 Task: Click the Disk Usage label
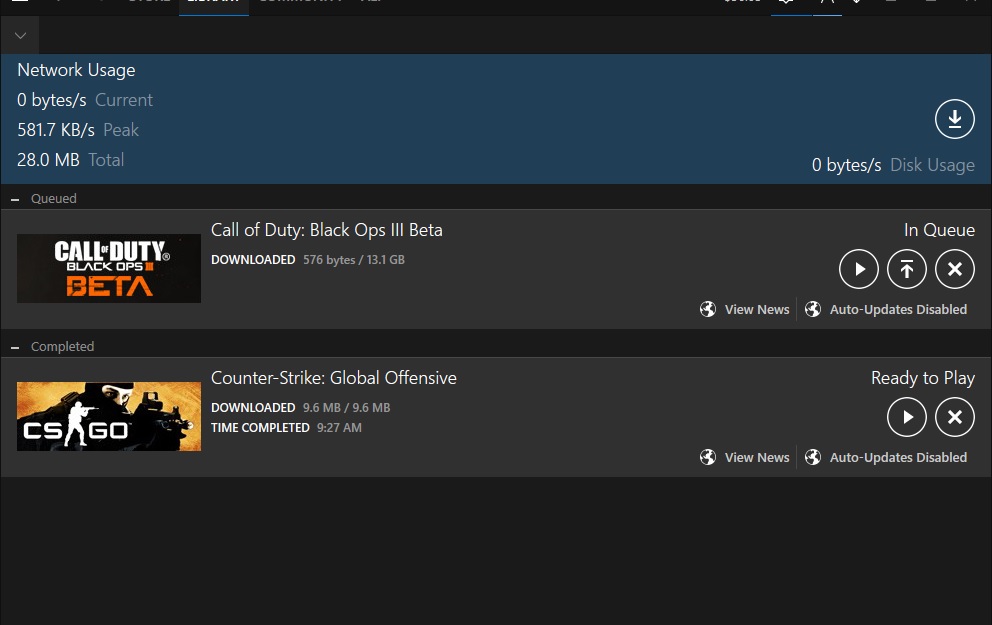pyautogui.click(x=932, y=165)
